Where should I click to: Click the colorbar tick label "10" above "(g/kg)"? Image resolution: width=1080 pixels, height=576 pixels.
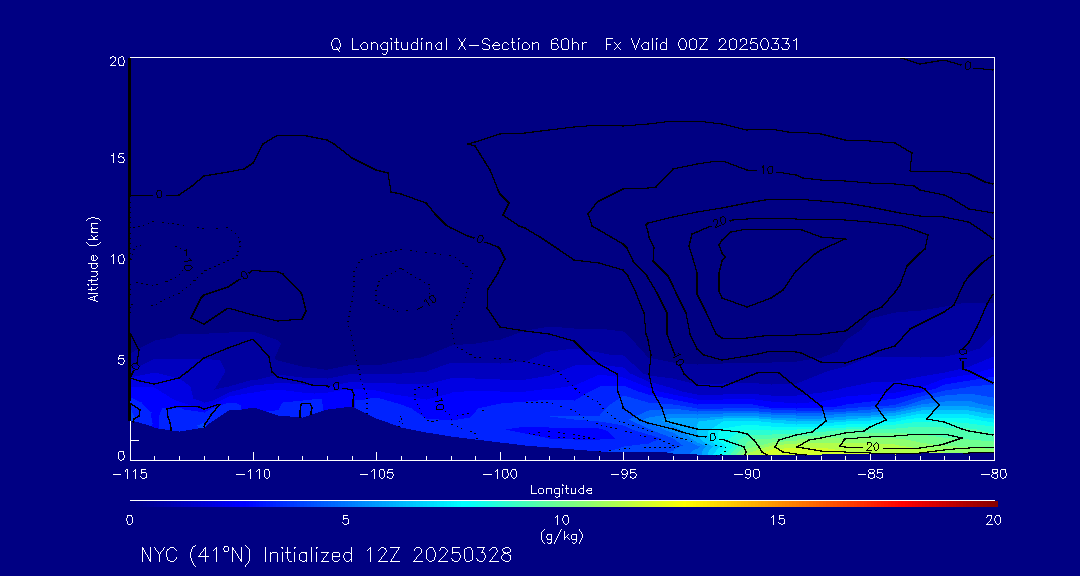coord(561,521)
